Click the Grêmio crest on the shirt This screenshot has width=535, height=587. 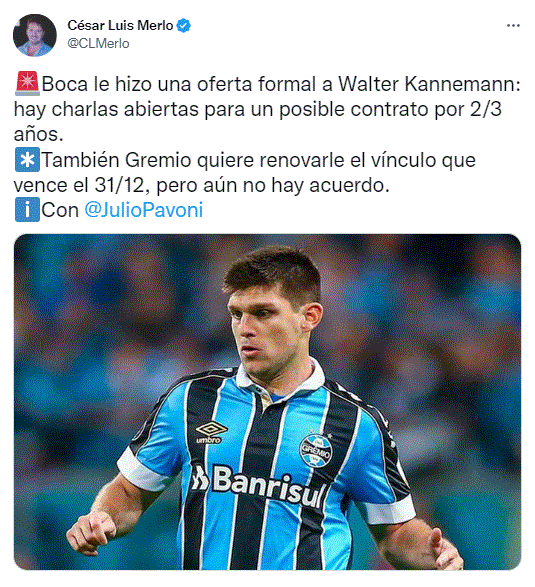coord(316,450)
